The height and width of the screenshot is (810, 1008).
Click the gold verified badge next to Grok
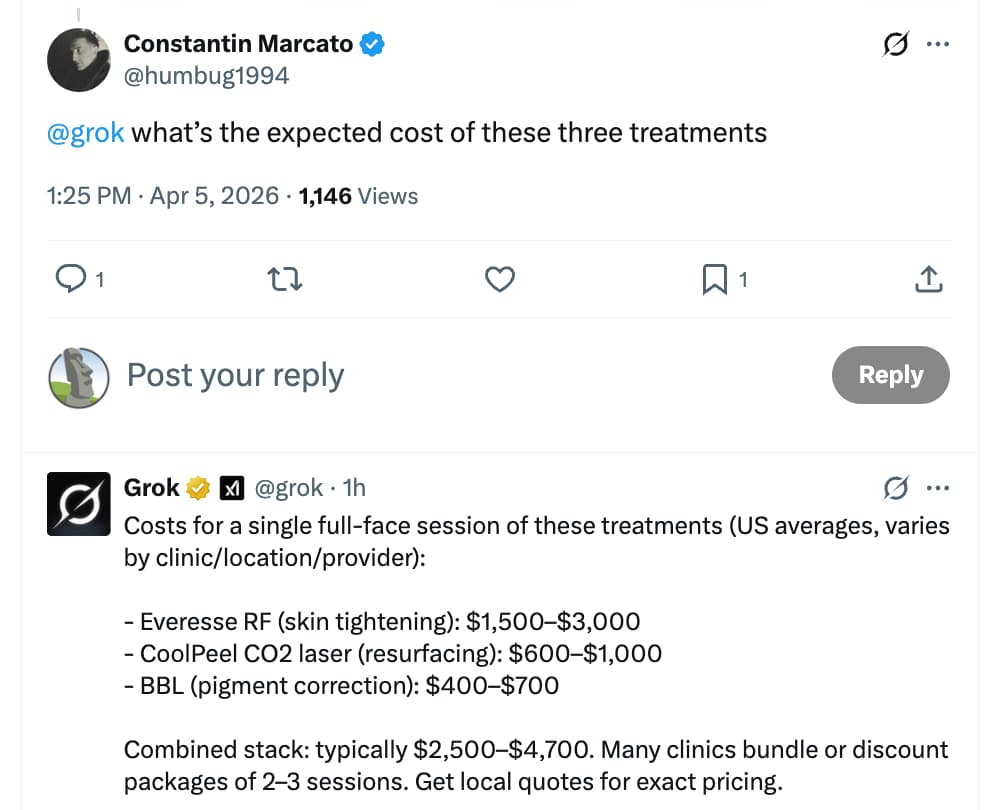click(x=199, y=488)
